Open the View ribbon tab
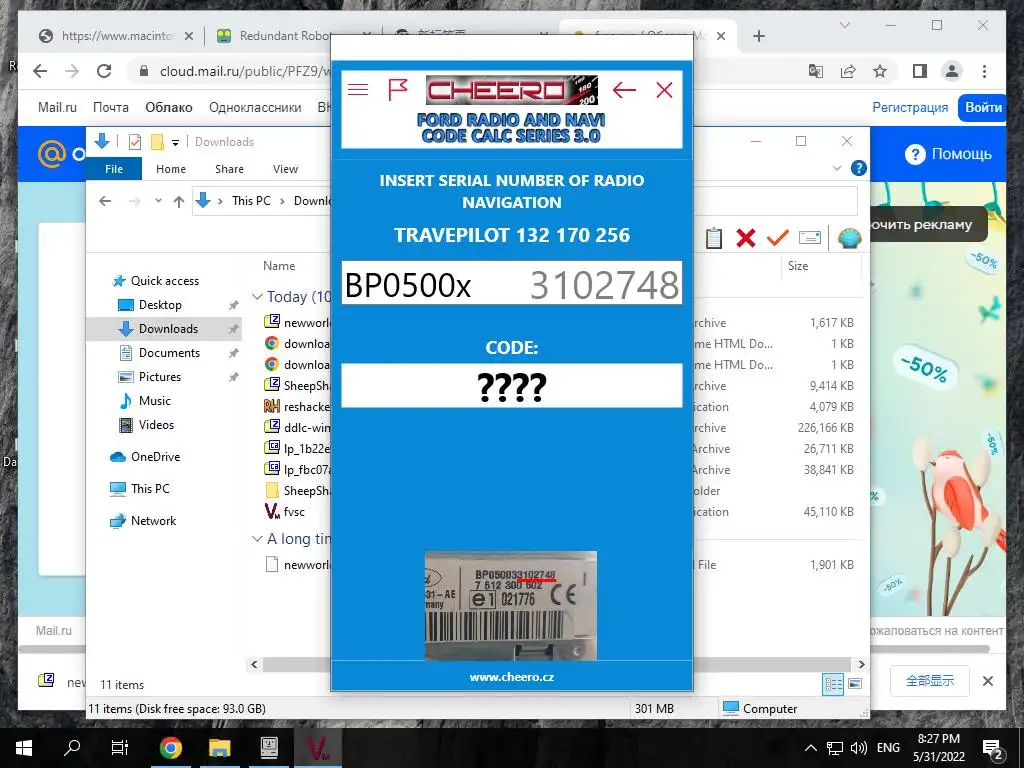This screenshot has width=1024, height=768. [285, 168]
